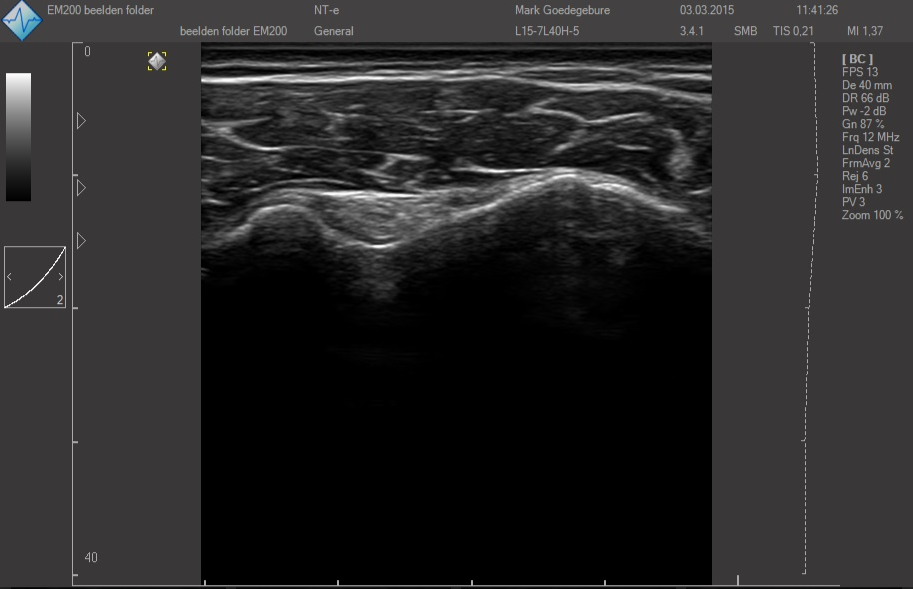Click the left arrow in the gamma curve box
This screenshot has width=913, height=589.
9,277
